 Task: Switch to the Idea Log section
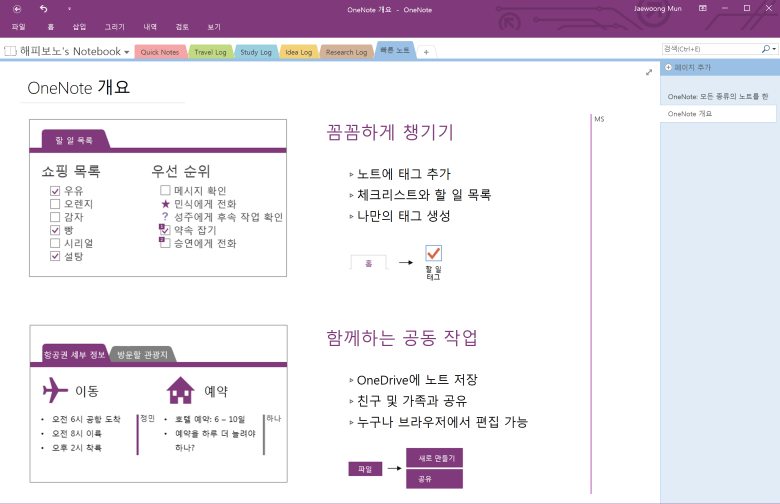click(x=298, y=52)
